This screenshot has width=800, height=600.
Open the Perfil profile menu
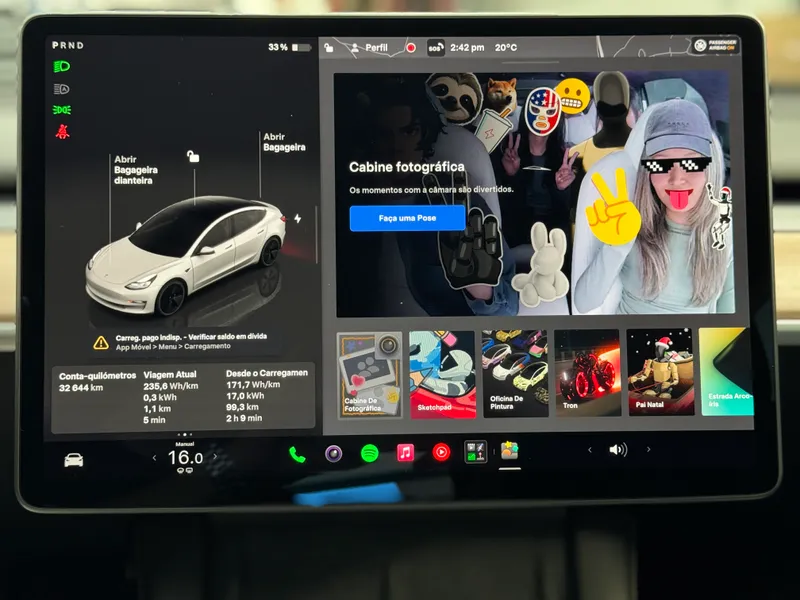coord(369,48)
